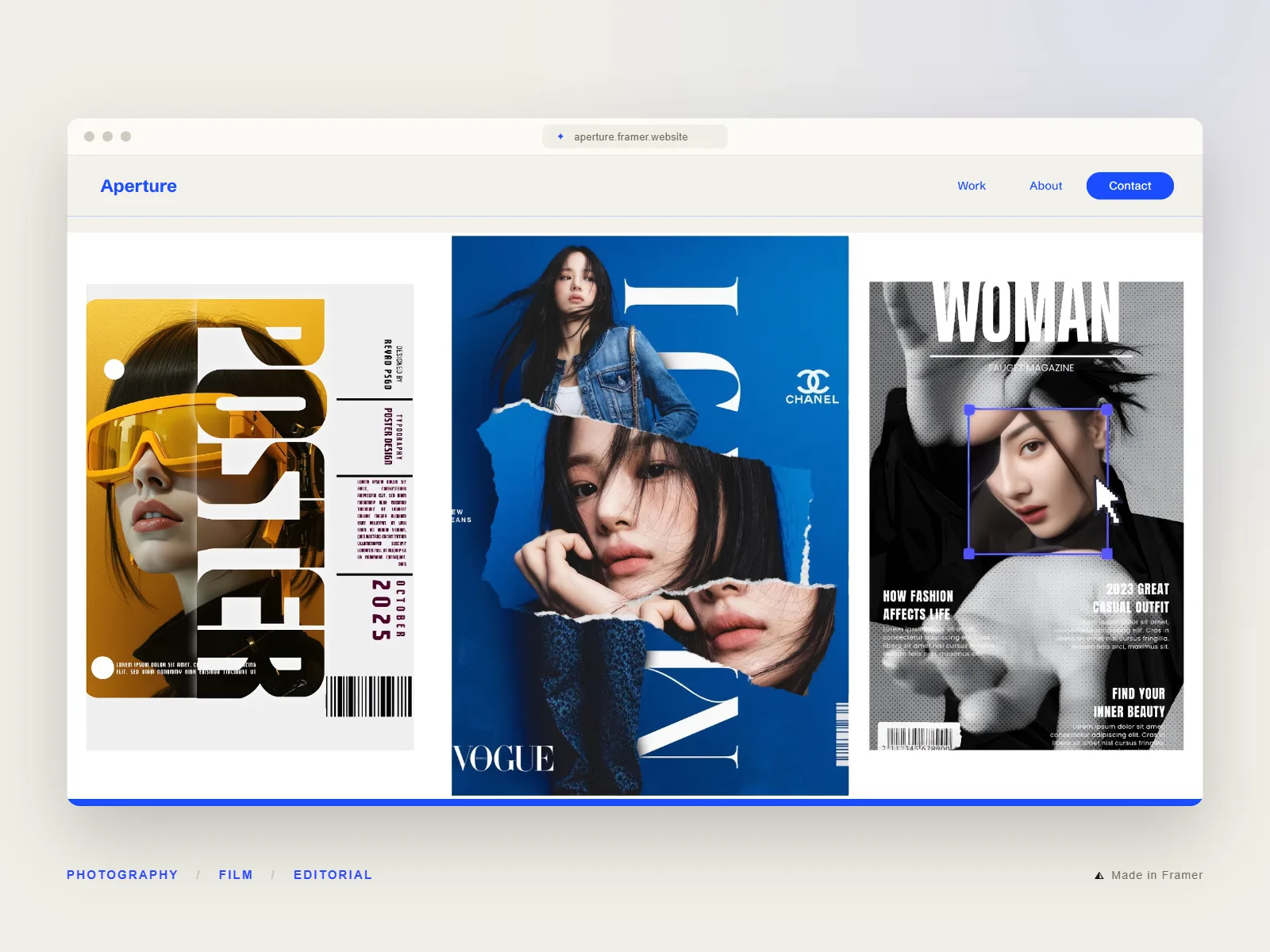
Task: Click the bottom-left selection handle on face
Action: tap(969, 554)
